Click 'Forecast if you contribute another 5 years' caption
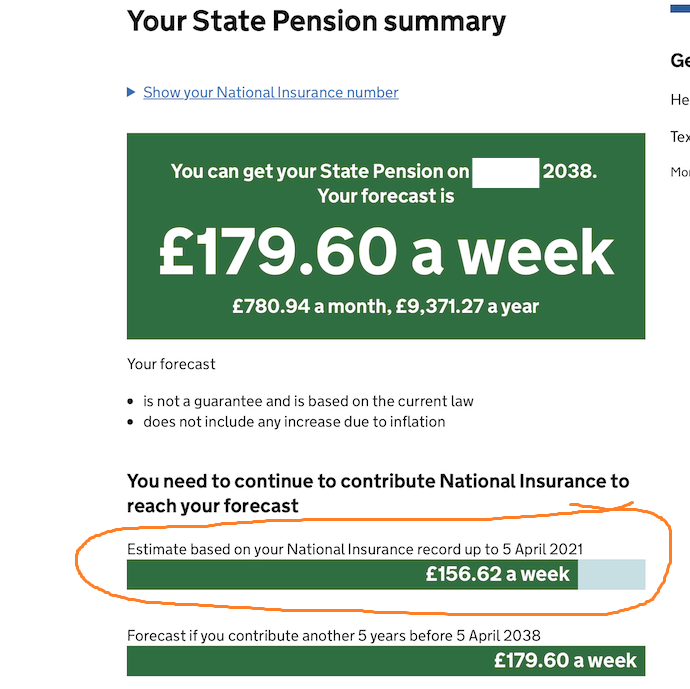The image size is (690, 689). (x=333, y=636)
